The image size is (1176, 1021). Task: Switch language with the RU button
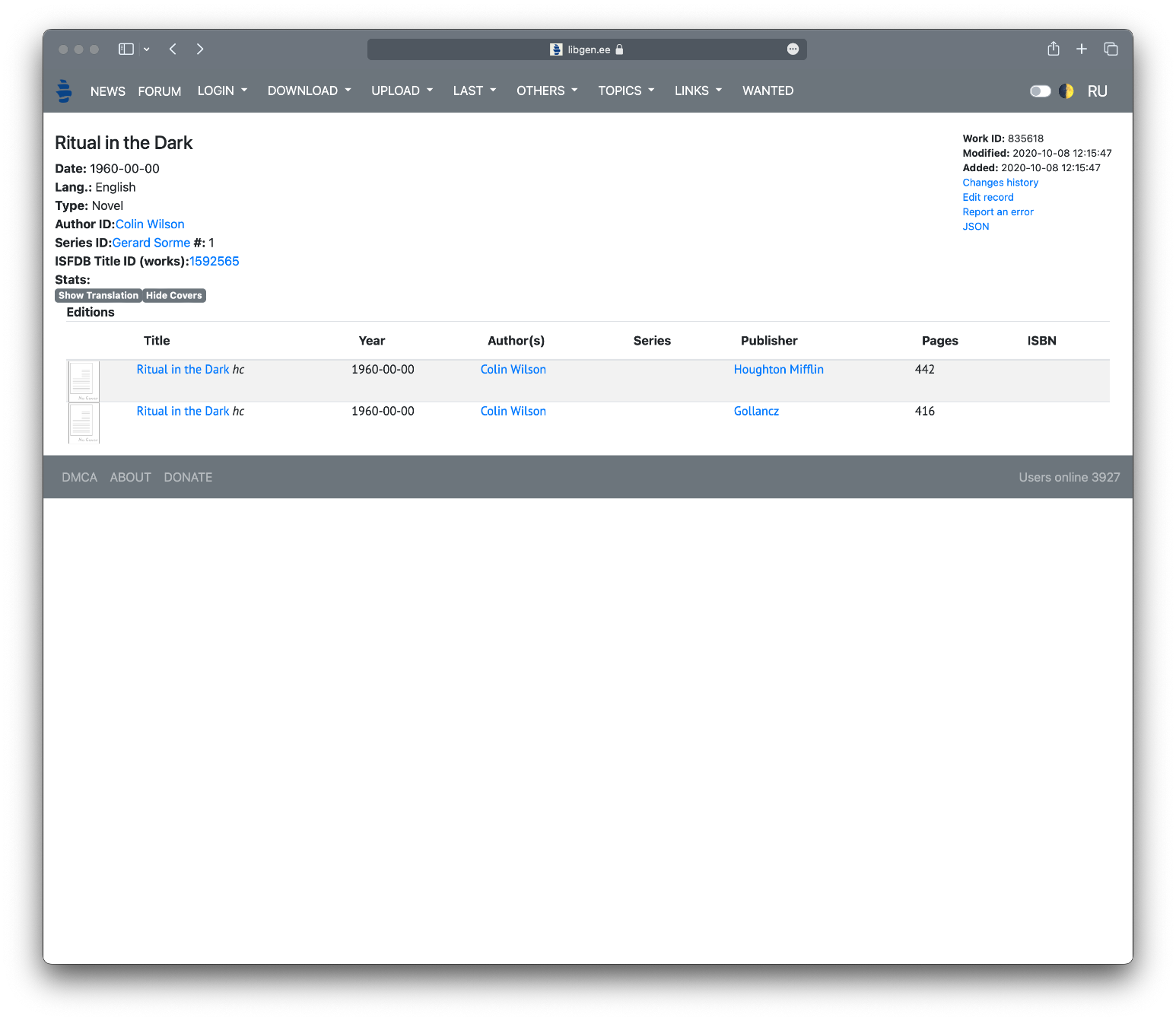[1097, 91]
